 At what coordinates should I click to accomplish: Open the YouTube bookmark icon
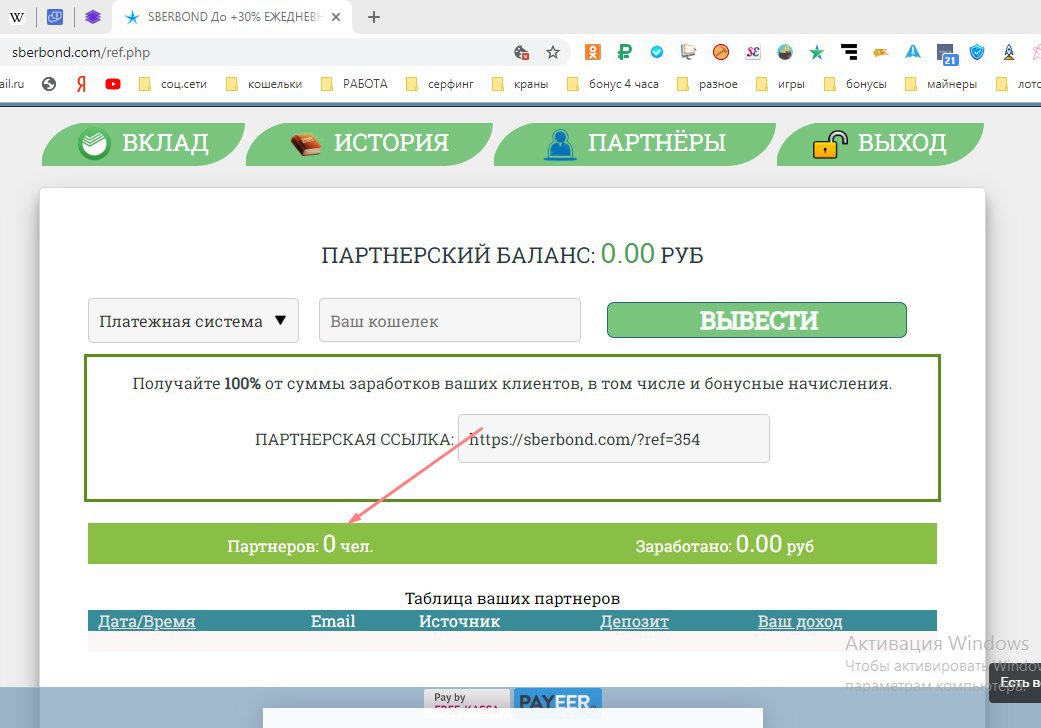click(x=113, y=84)
